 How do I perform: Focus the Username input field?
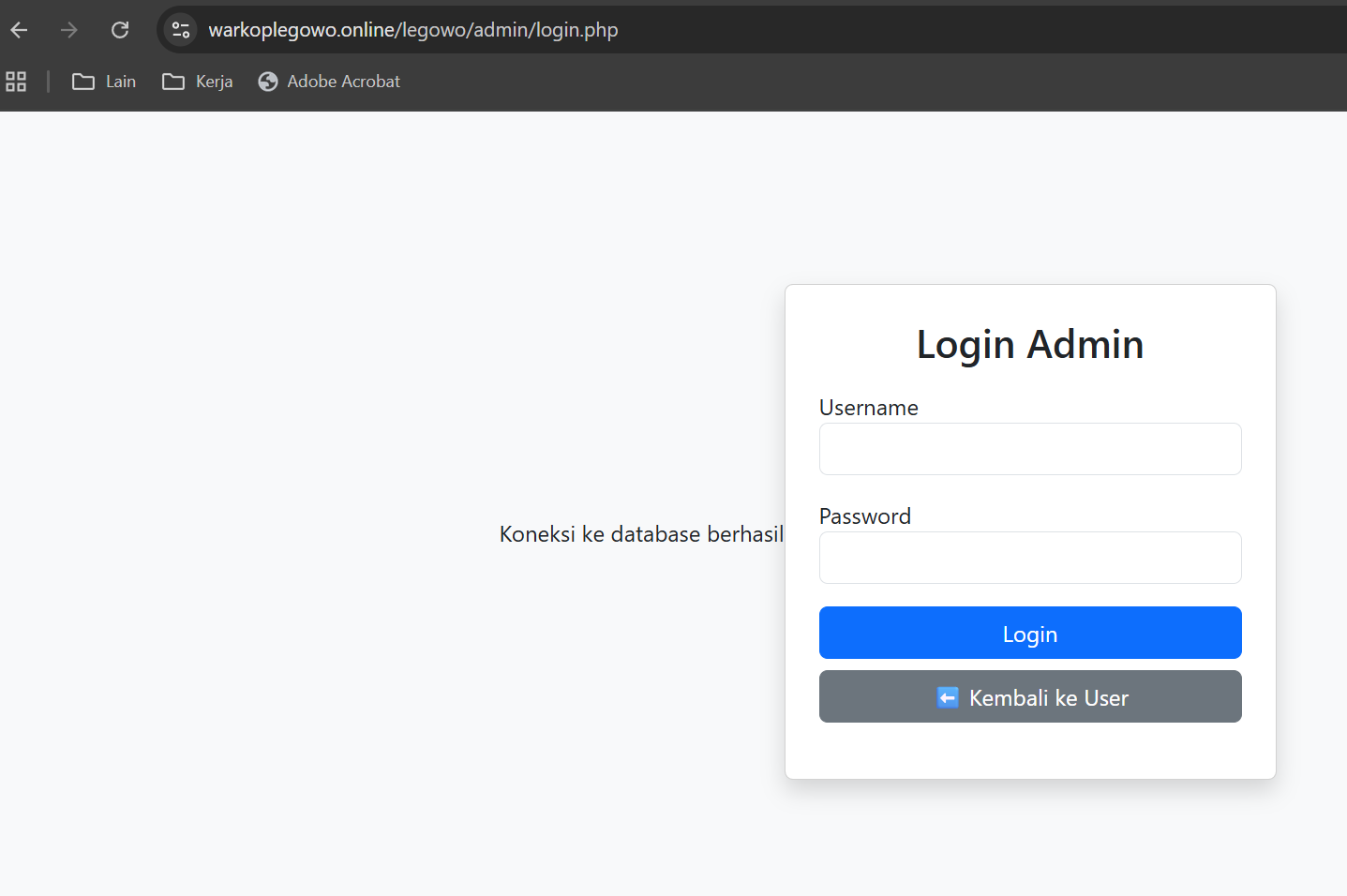click(x=1030, y=449)
